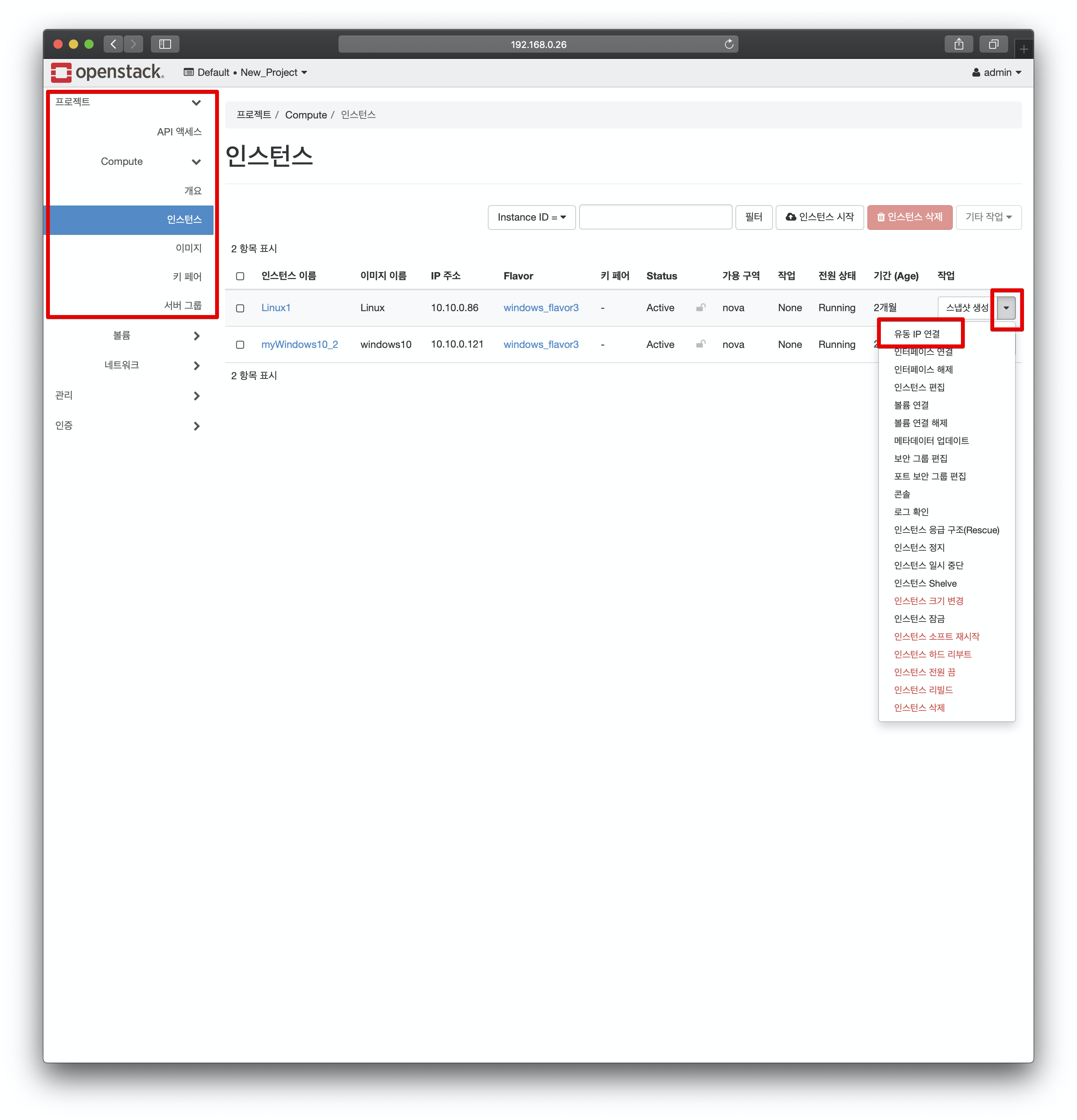Image resolution: width=1077 pixels, height=1120 pixels.
Task: Click the OpenStack logo
Action: [x=107, y=73]
